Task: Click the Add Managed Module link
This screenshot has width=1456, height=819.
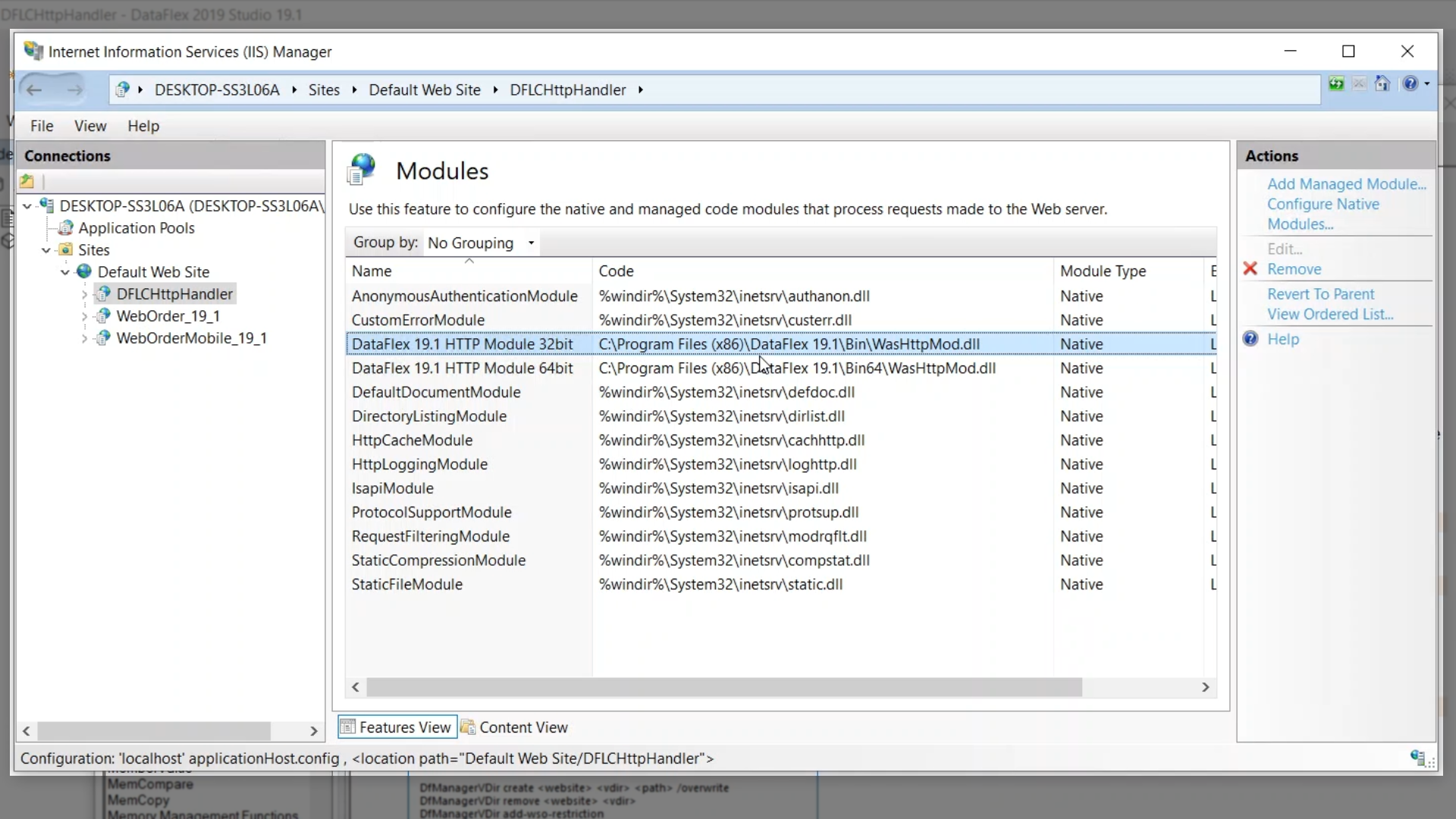Action: click(x=1346, y=184)
